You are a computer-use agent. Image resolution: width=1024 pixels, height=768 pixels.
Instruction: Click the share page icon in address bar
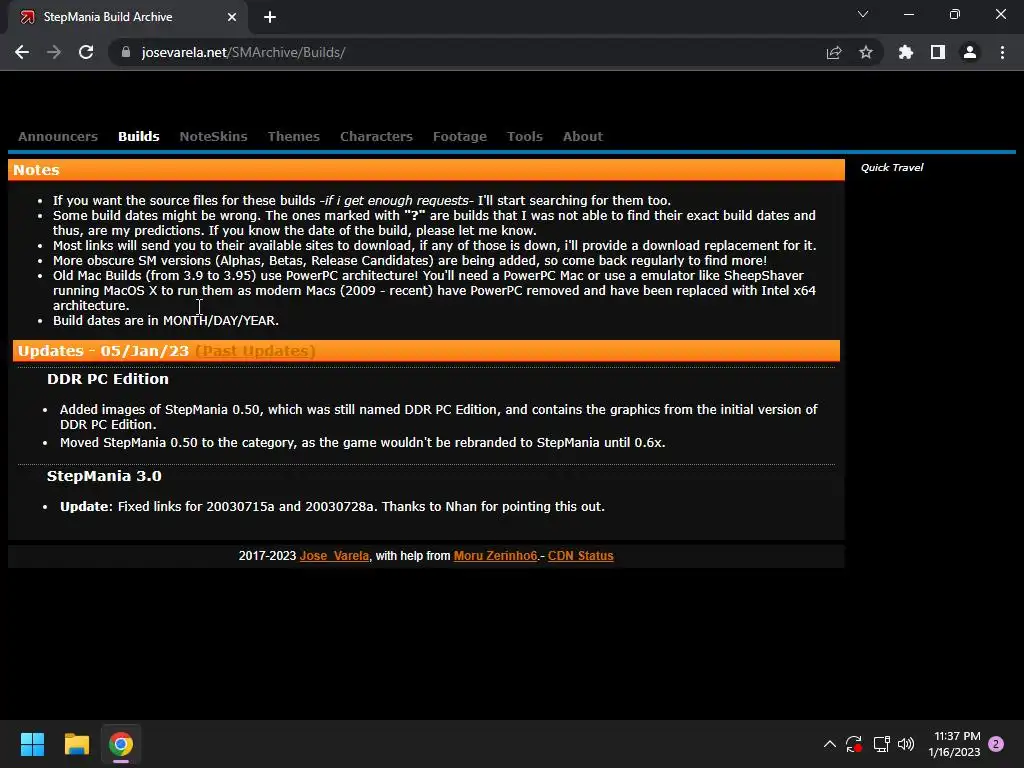click(x=834, y=52)
